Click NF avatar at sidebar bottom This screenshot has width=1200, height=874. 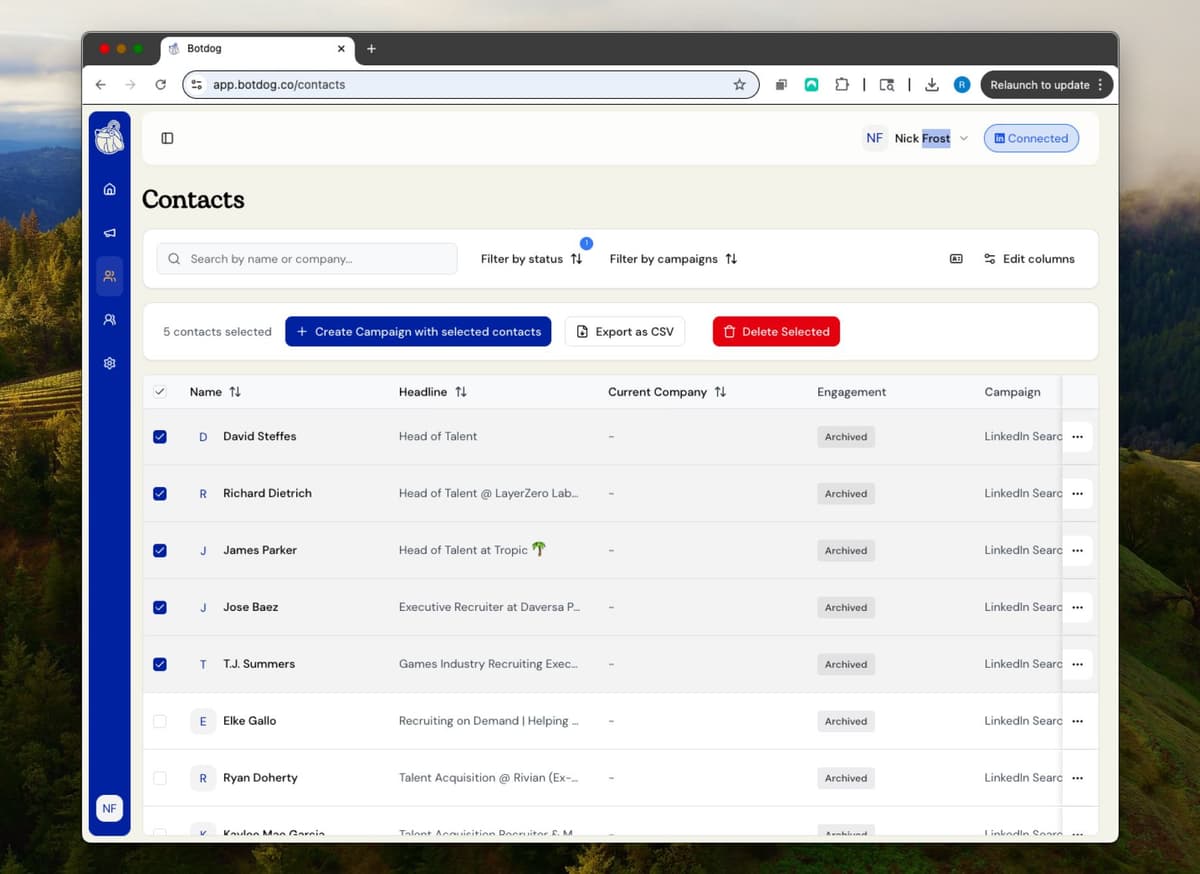point(109,808)
